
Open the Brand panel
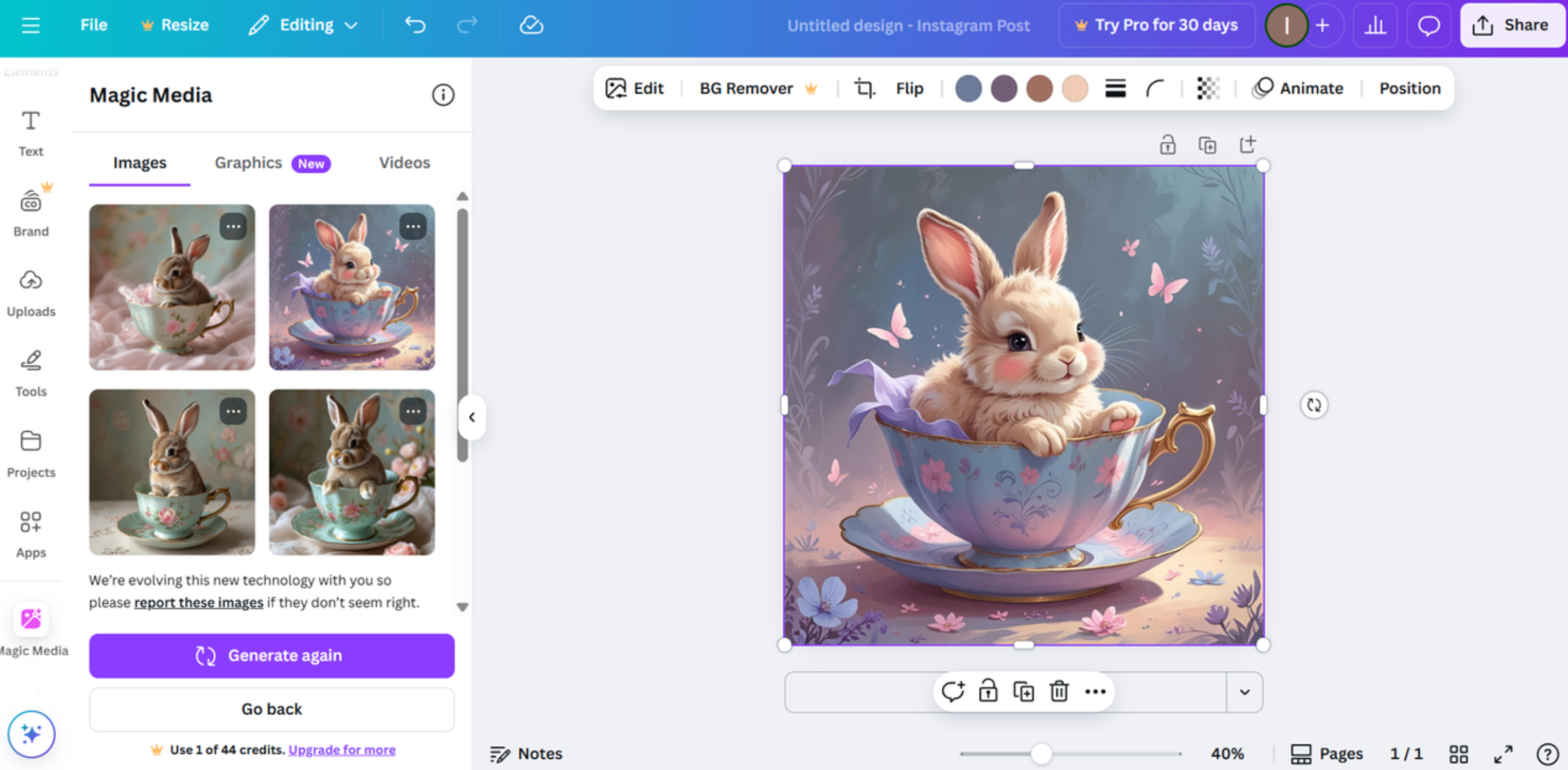(30, 210)
